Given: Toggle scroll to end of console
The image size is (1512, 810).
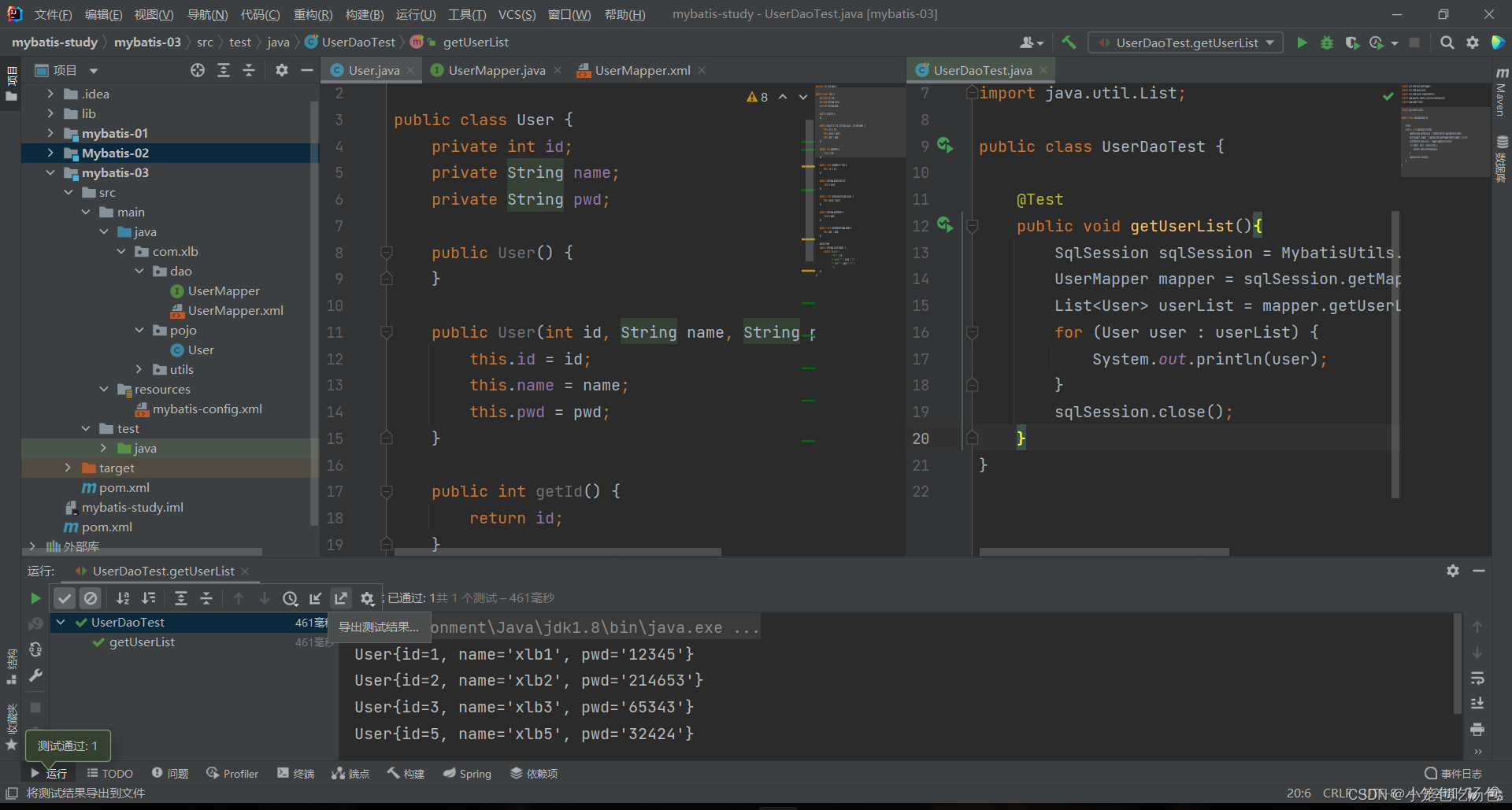Looking at the screenshot, I should [x=1477, y=703].
